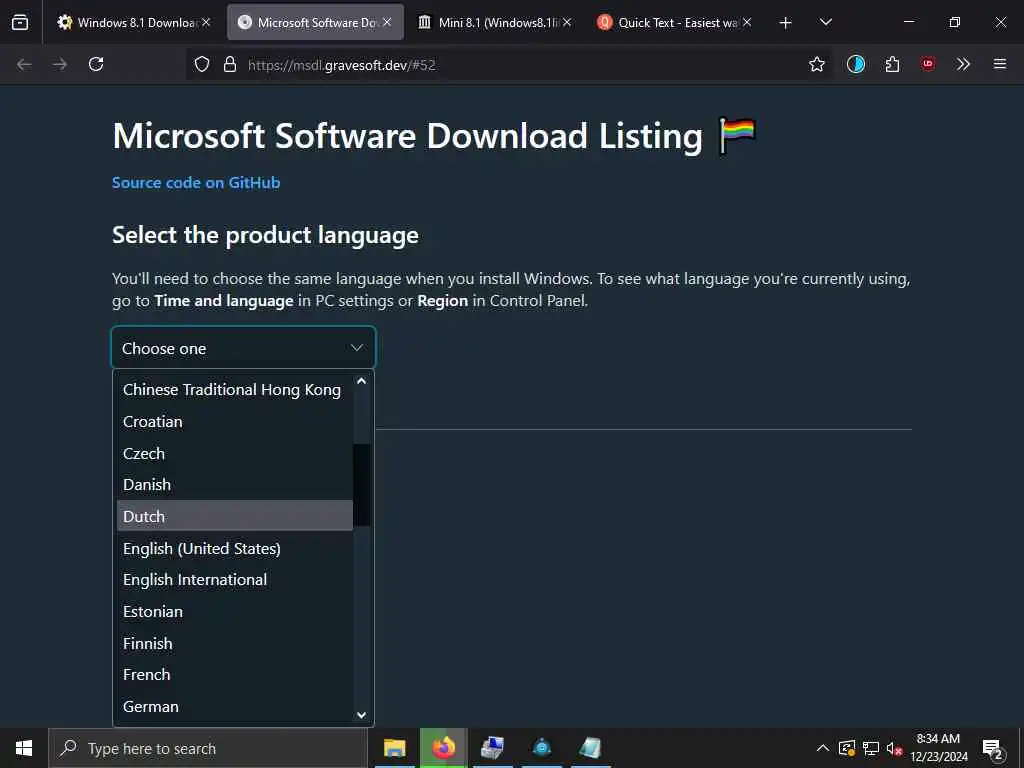1024x768 pixels.
Task: Select Croatian language option
Action: (x=234, y=422)
